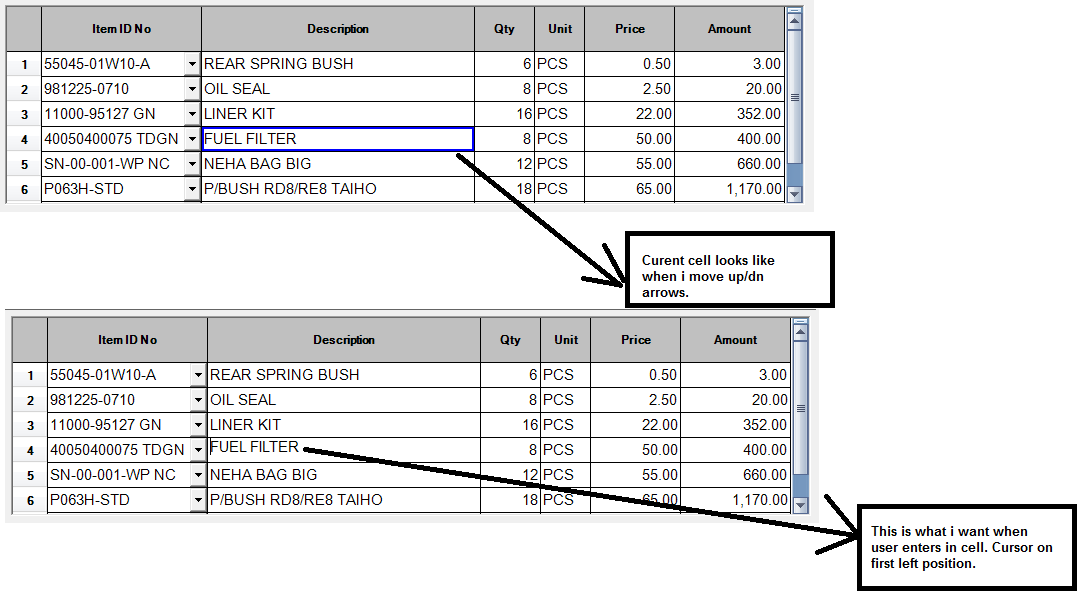
Task: Click the Amount column header in lower grid
Action: 736,340
